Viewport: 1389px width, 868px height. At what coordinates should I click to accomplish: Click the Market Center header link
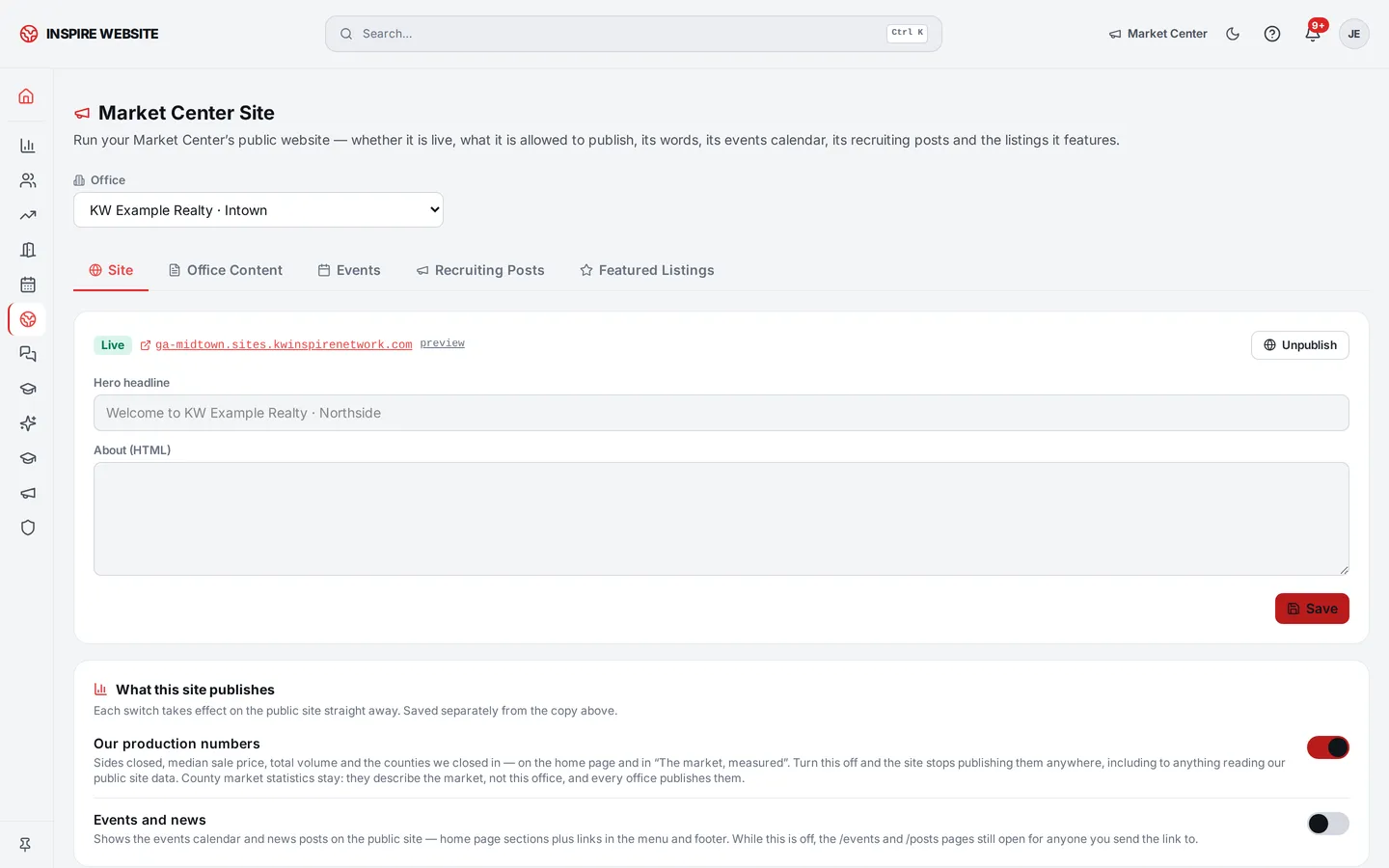pos(1157,34)
